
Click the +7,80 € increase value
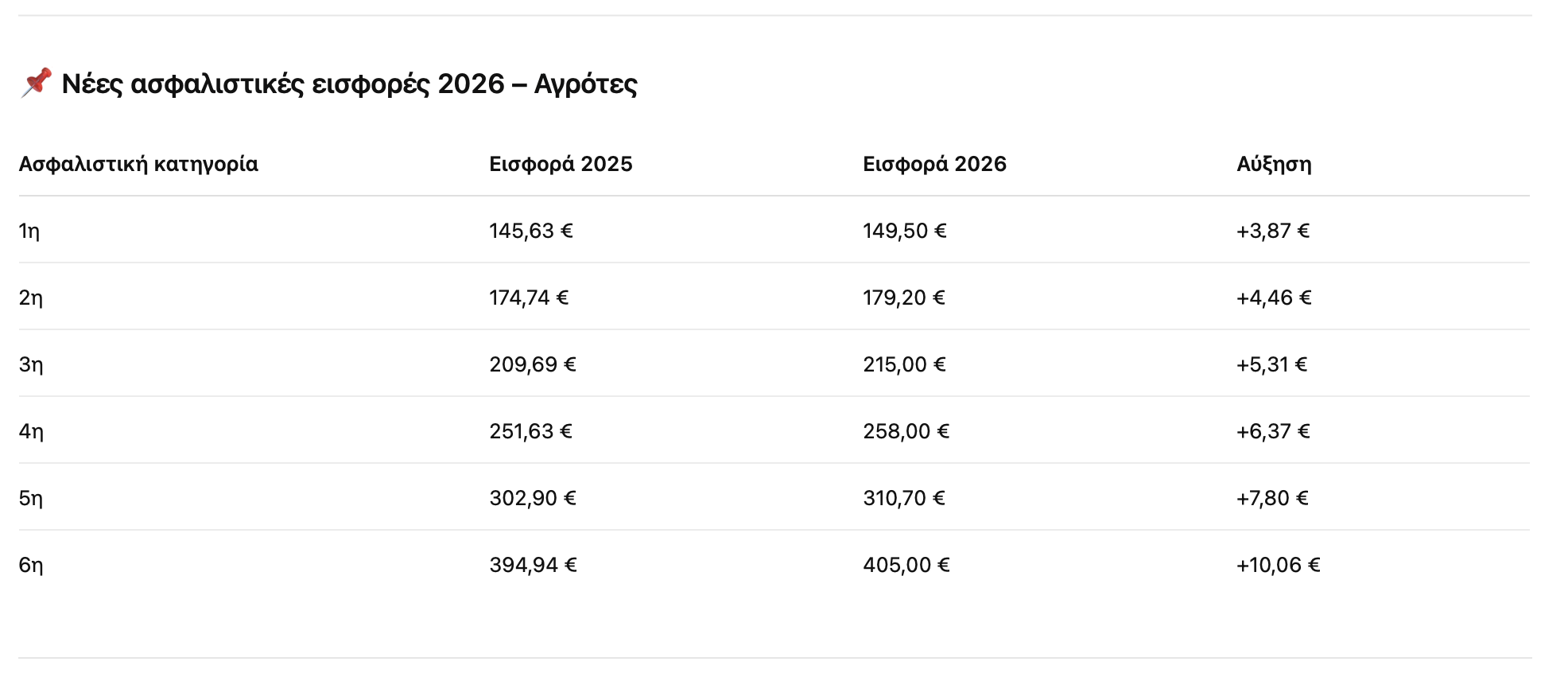click(1271, 498)
